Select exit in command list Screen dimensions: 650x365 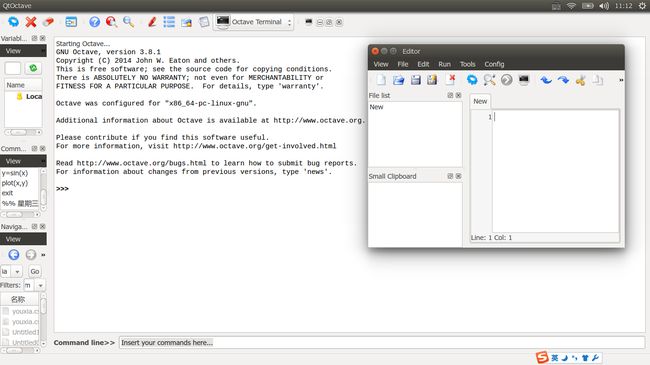(7, 193)
